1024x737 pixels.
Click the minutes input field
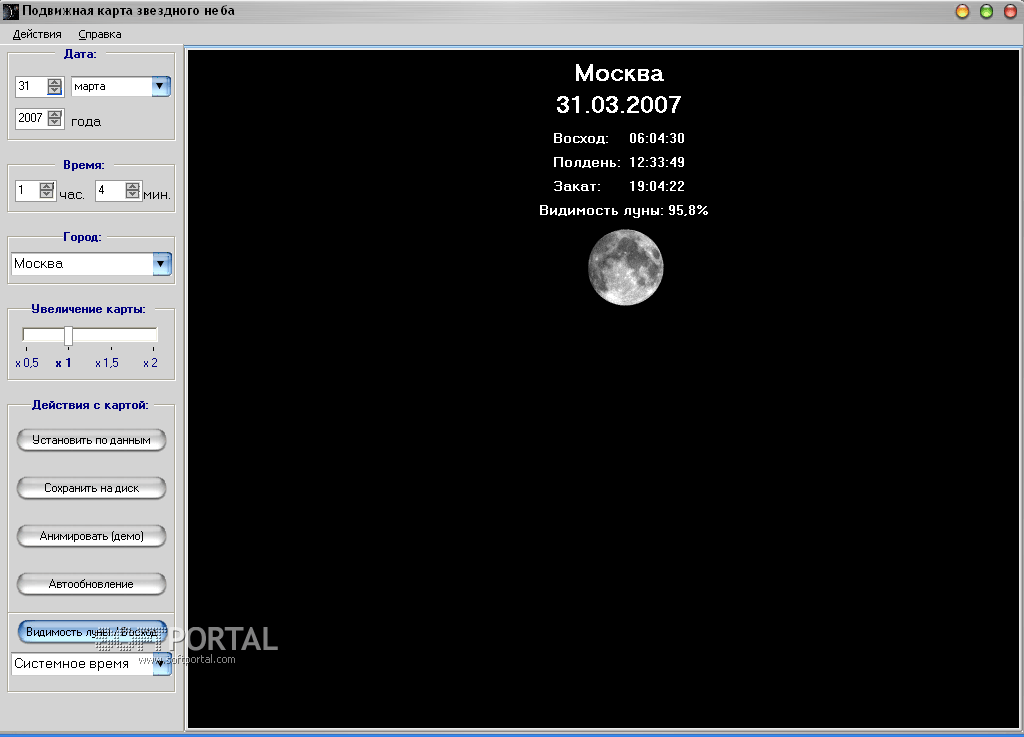point(110,190)
